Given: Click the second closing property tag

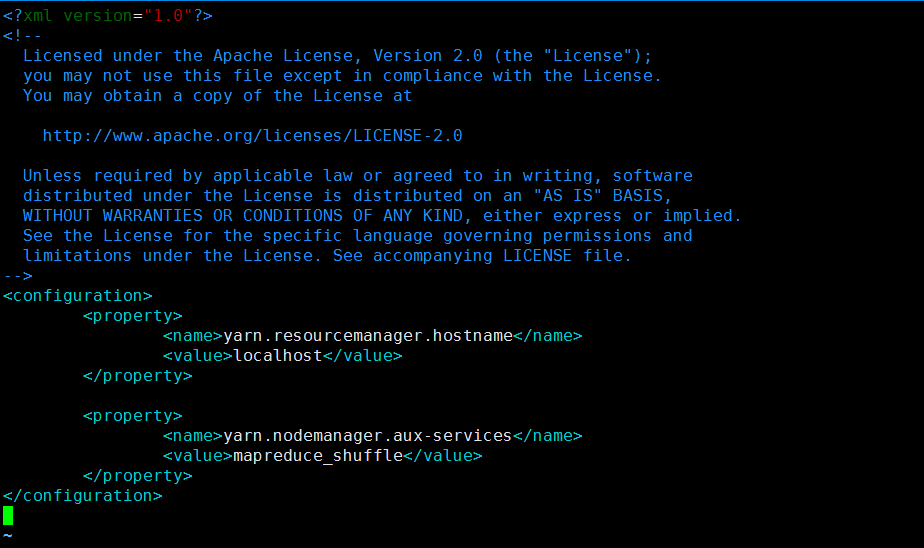Looking at the screenshot, I should [x=137, y=475].
